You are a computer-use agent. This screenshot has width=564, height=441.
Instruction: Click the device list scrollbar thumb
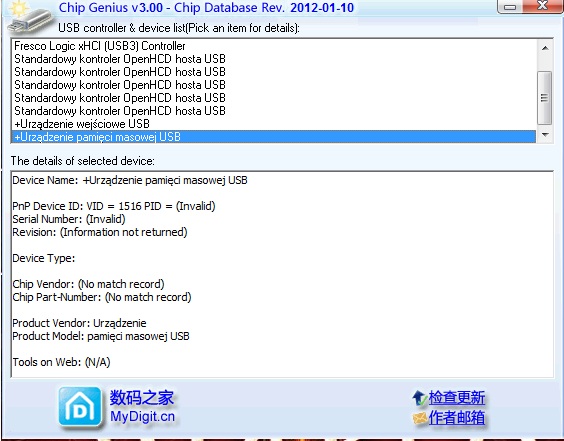click(545, 98)
